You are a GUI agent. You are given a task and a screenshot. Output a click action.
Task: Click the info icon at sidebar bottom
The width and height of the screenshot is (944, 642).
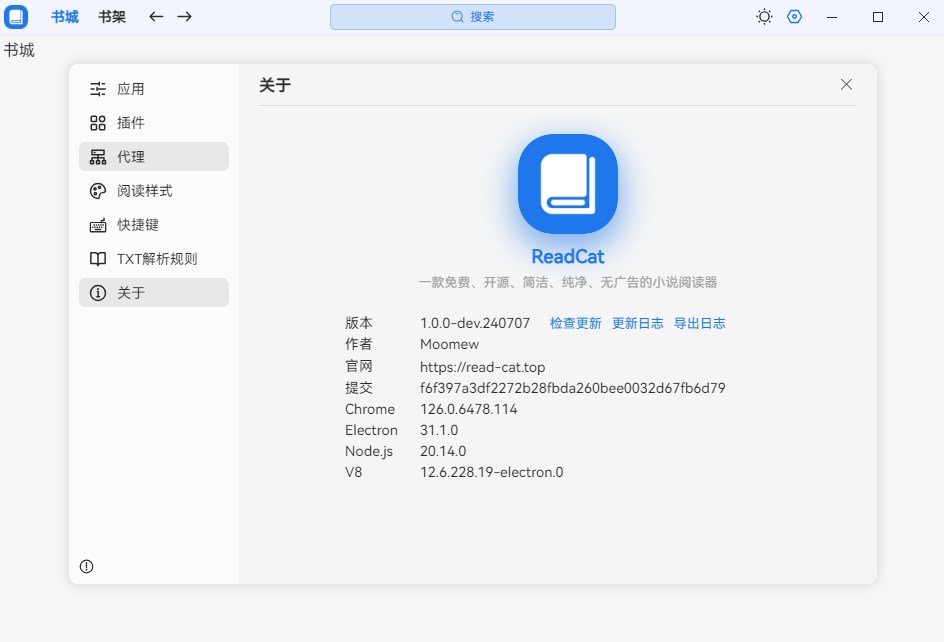(87, 567)
